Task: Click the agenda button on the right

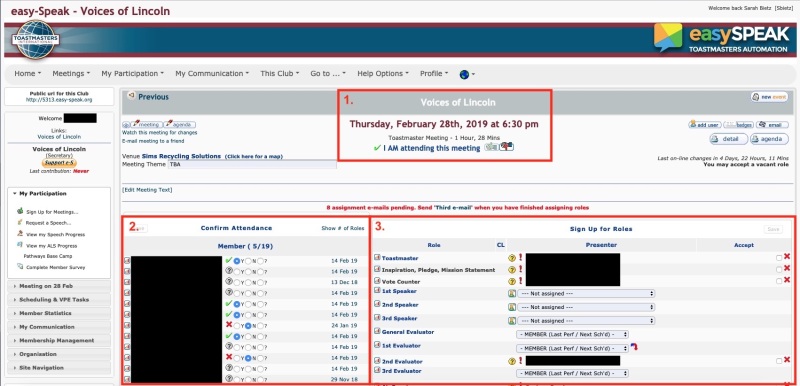Action: [770, 139]
